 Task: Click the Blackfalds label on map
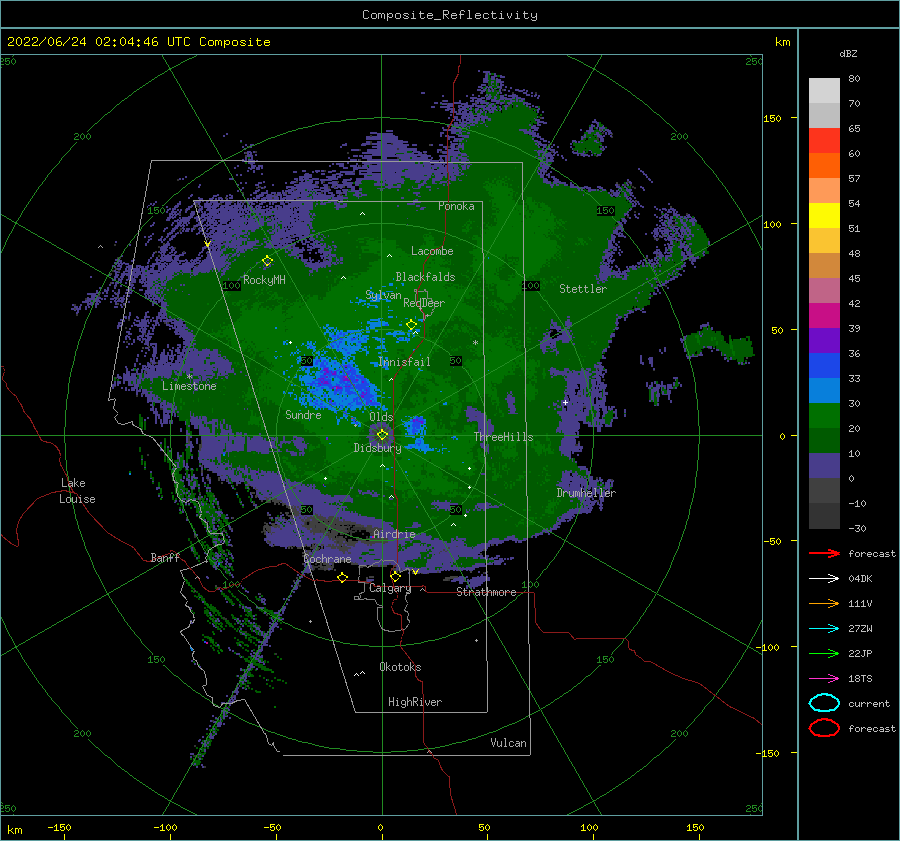pos(425,277)
